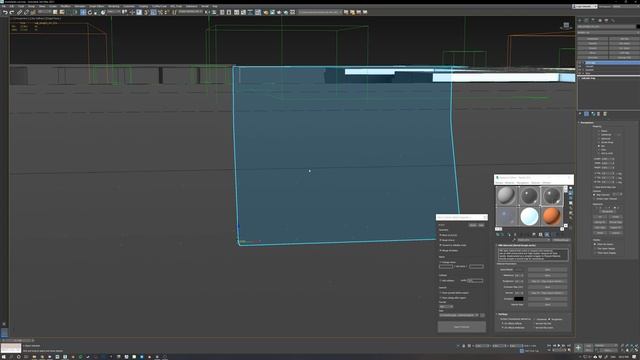This screenshot has height=360, width=640.
Task: Activate the Select and Rotate tool
Action: pyautogui.click(x=90, y=12)
